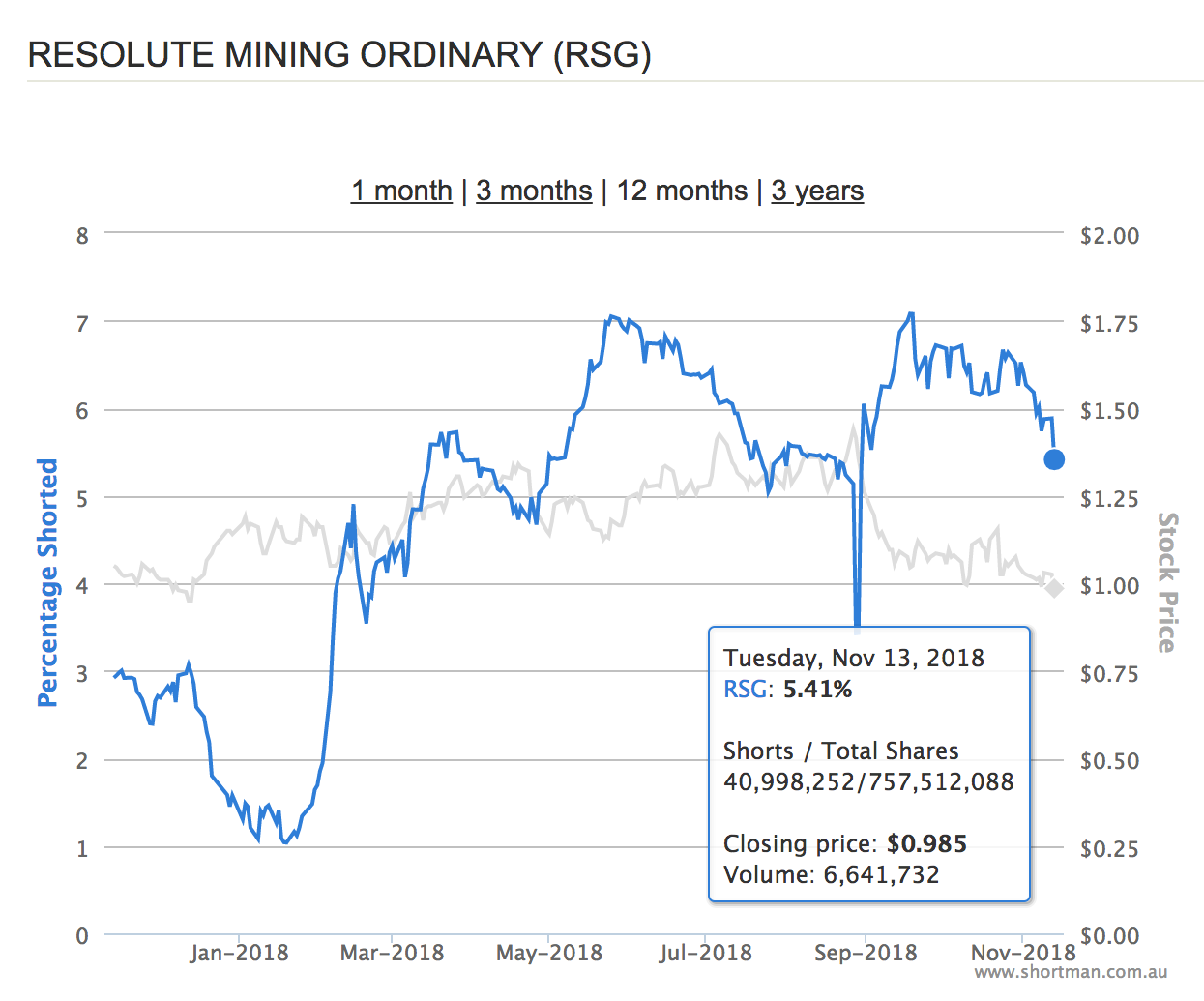Click the RESOLUTE MINING ORDINARY (RSG) heading
This screenshot has height=1001, width=1204.
coord(339,54)
